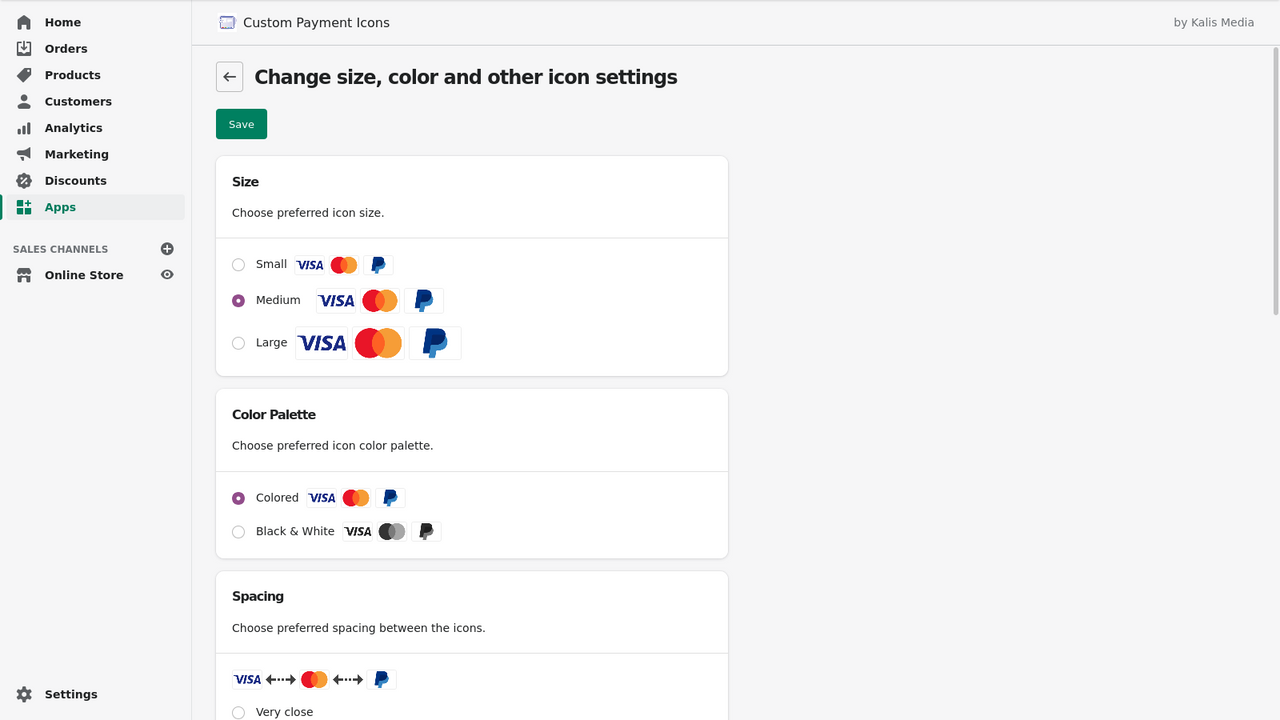Add a sales channel with the plus icon
This screenshot has height=720, width=1280.
[x=167, y=248]
